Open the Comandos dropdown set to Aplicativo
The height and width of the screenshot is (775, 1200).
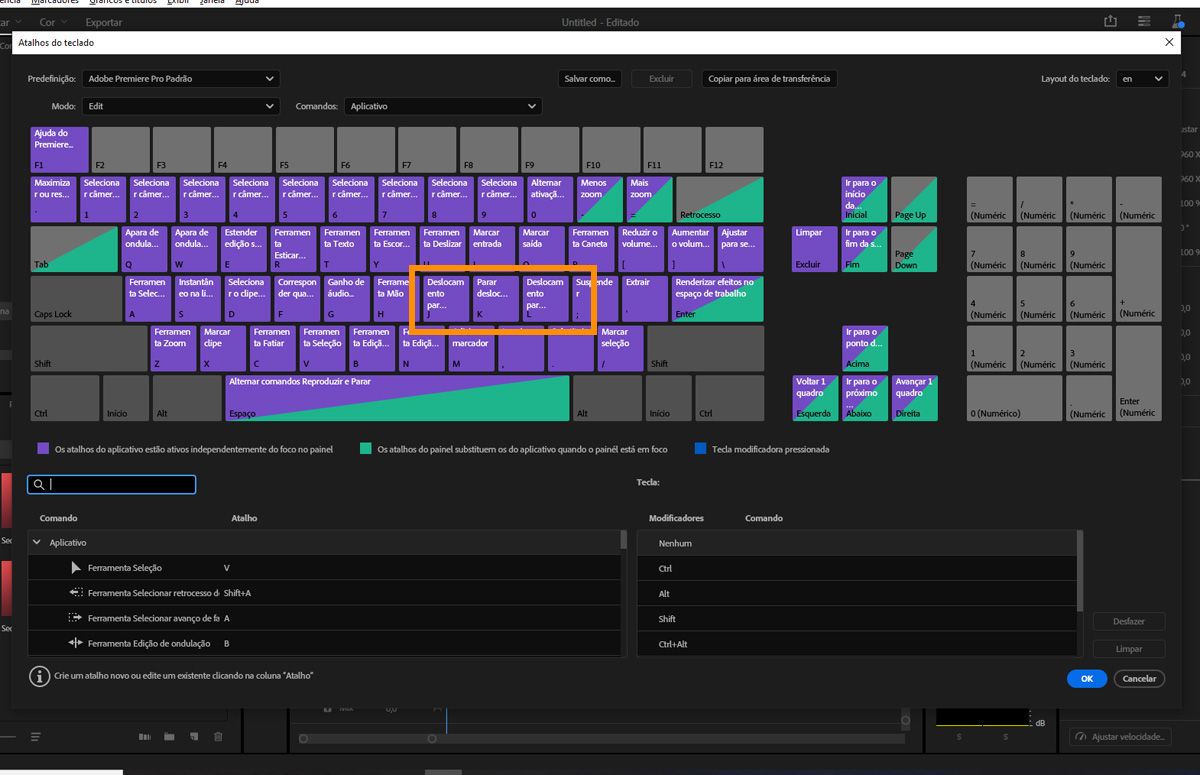[443, 106]
